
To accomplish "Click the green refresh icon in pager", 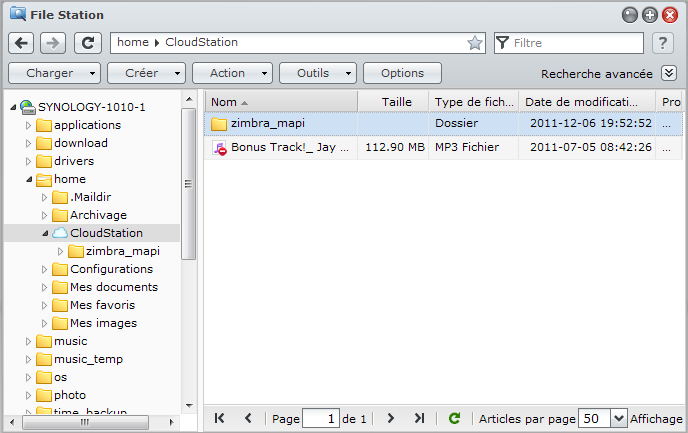I will [x=455, y=419].
